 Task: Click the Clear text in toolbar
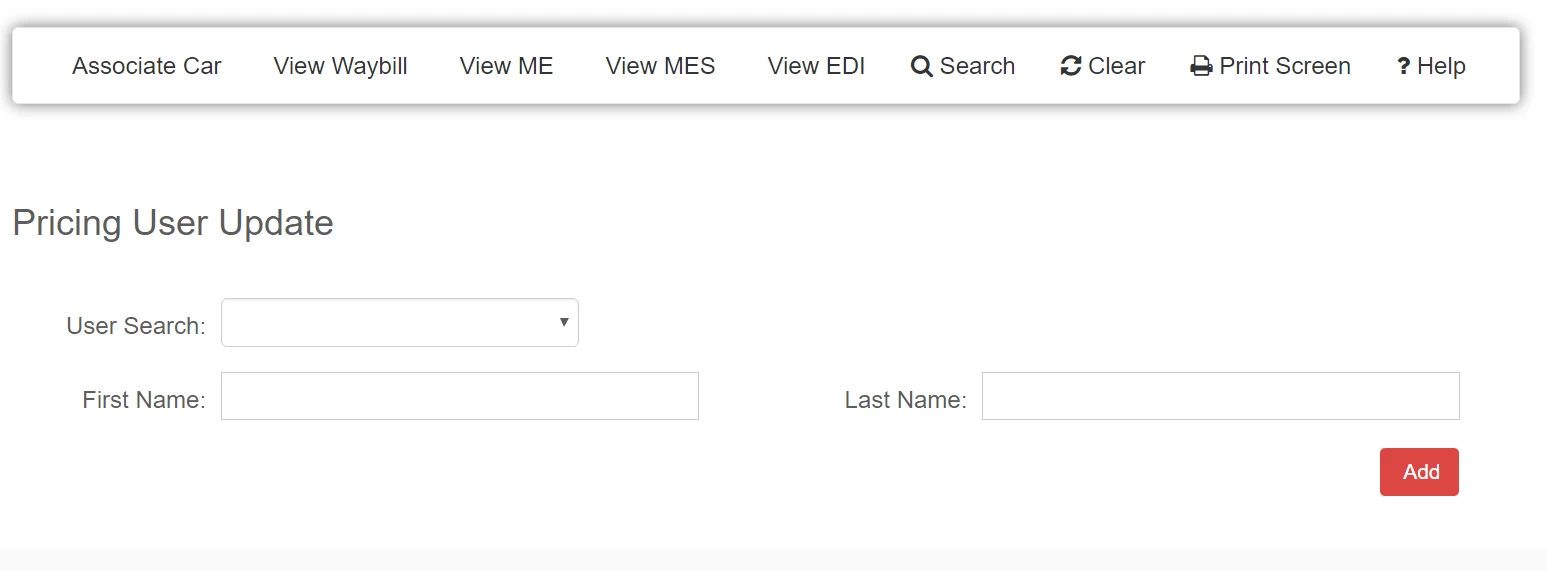coord(1116,66)
